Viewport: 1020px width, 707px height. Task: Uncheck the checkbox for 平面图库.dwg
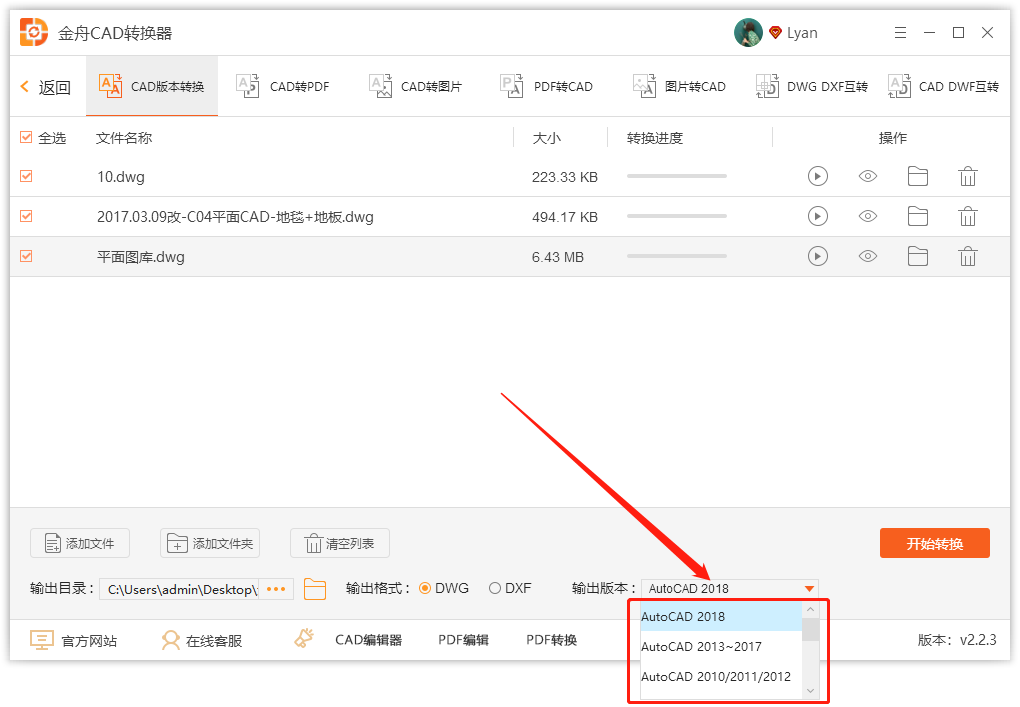(25, 256)
